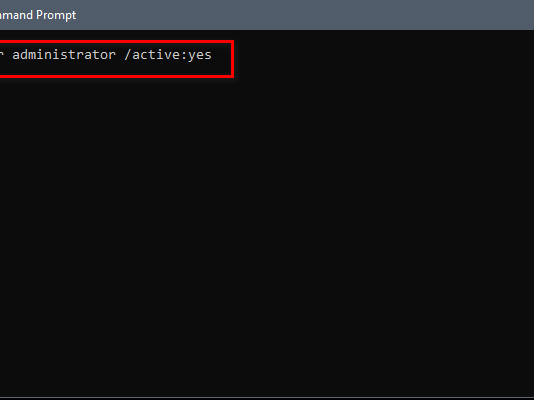This screenshot has width=534, height=400.
Task: Click the red highlight box's right edge
Action: coord(232,59)
